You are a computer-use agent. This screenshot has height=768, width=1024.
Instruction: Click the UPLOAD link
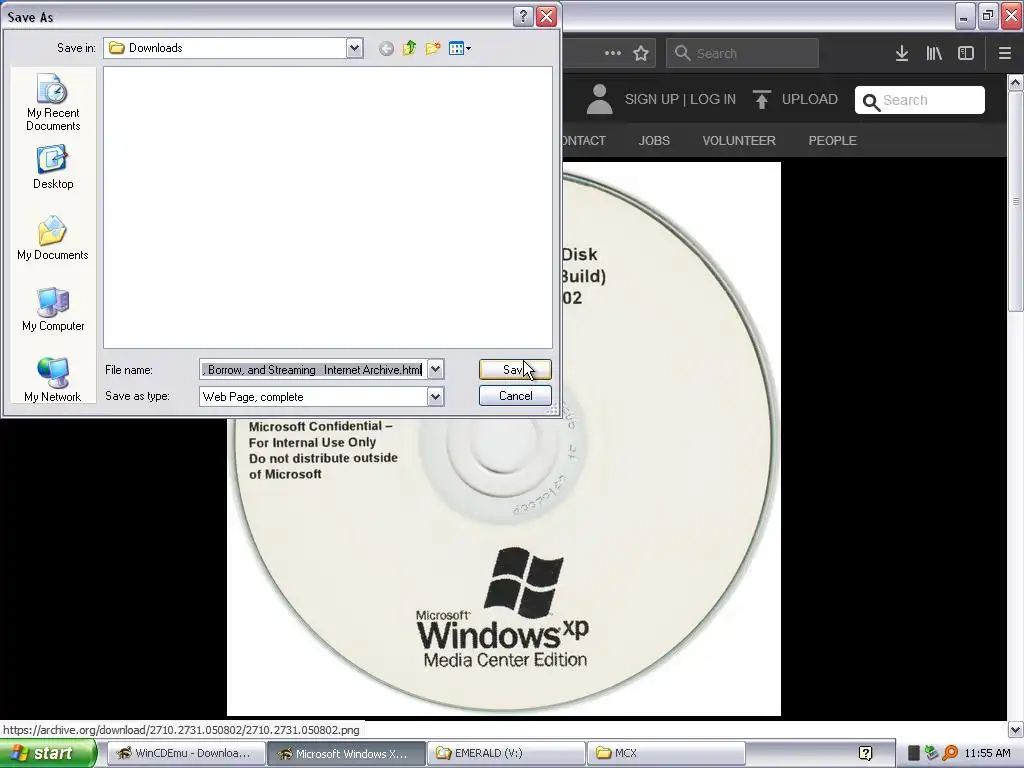pyautogui.click(x=810, y=99)
